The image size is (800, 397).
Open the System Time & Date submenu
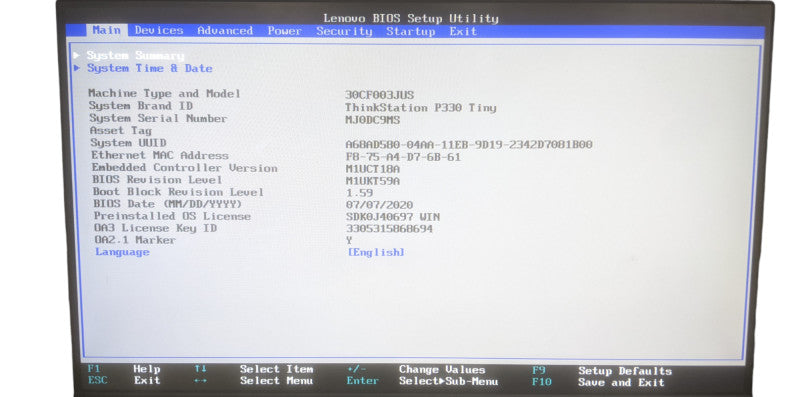pos(149,68)
